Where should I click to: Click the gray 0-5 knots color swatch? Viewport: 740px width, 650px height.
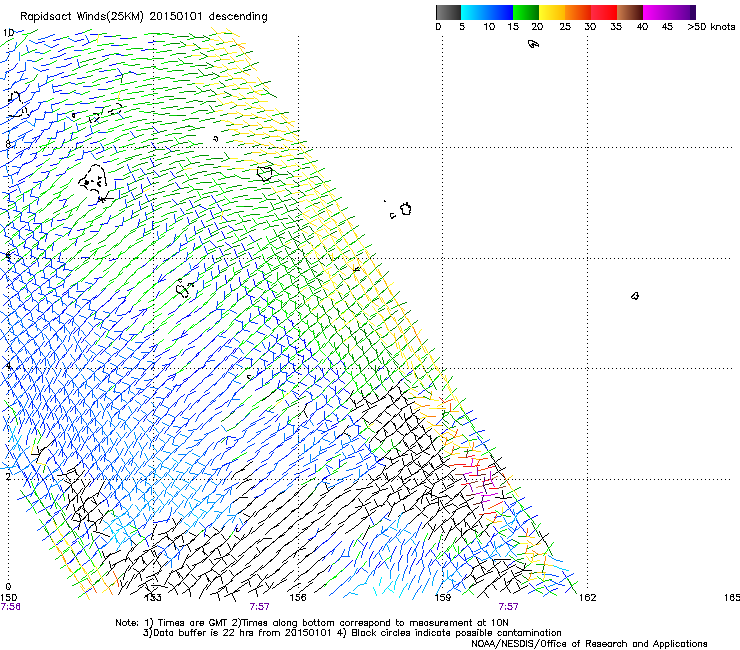click(x=448, y=12)
